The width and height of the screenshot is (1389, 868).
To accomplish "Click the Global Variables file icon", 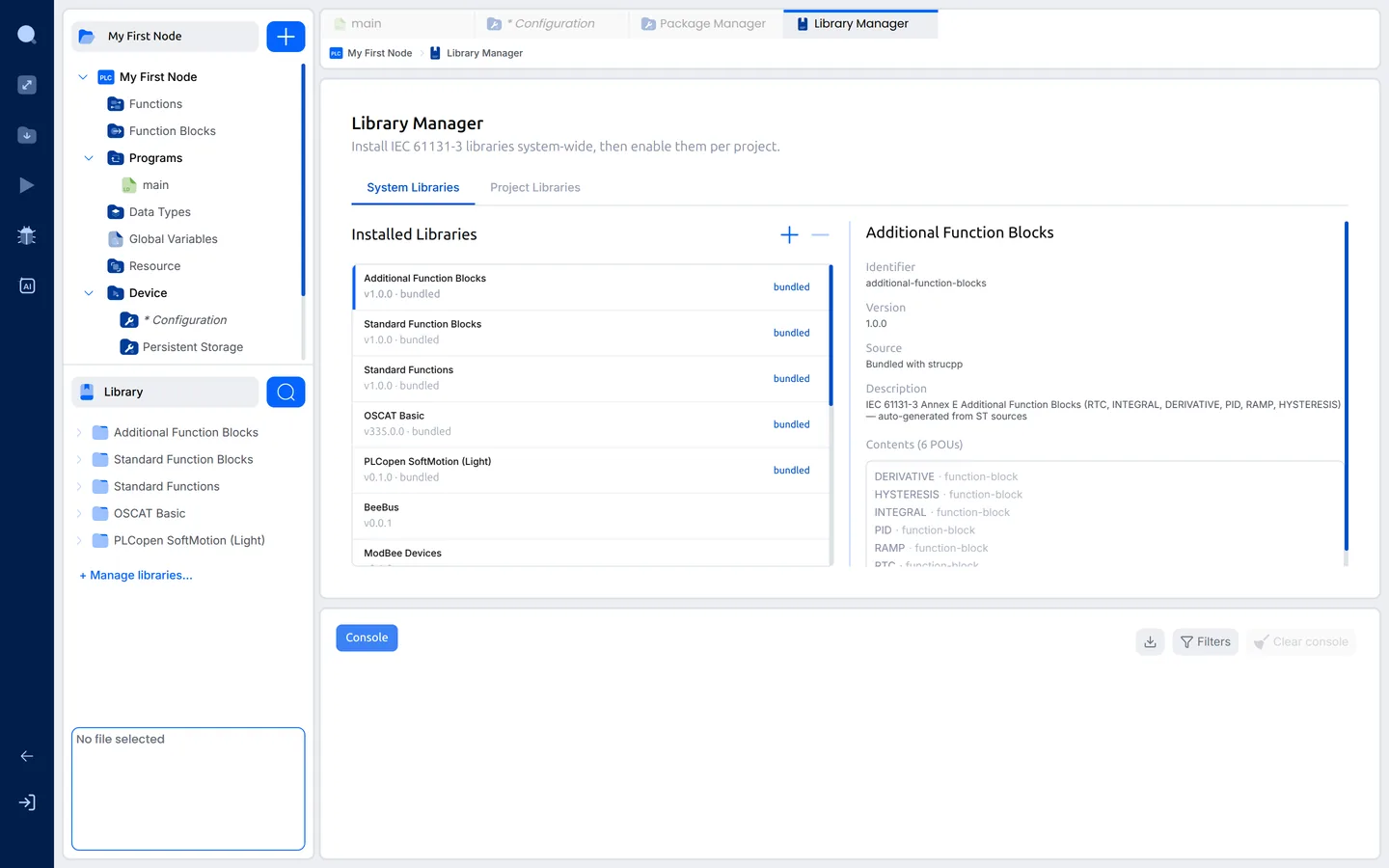I will [115, 239].
